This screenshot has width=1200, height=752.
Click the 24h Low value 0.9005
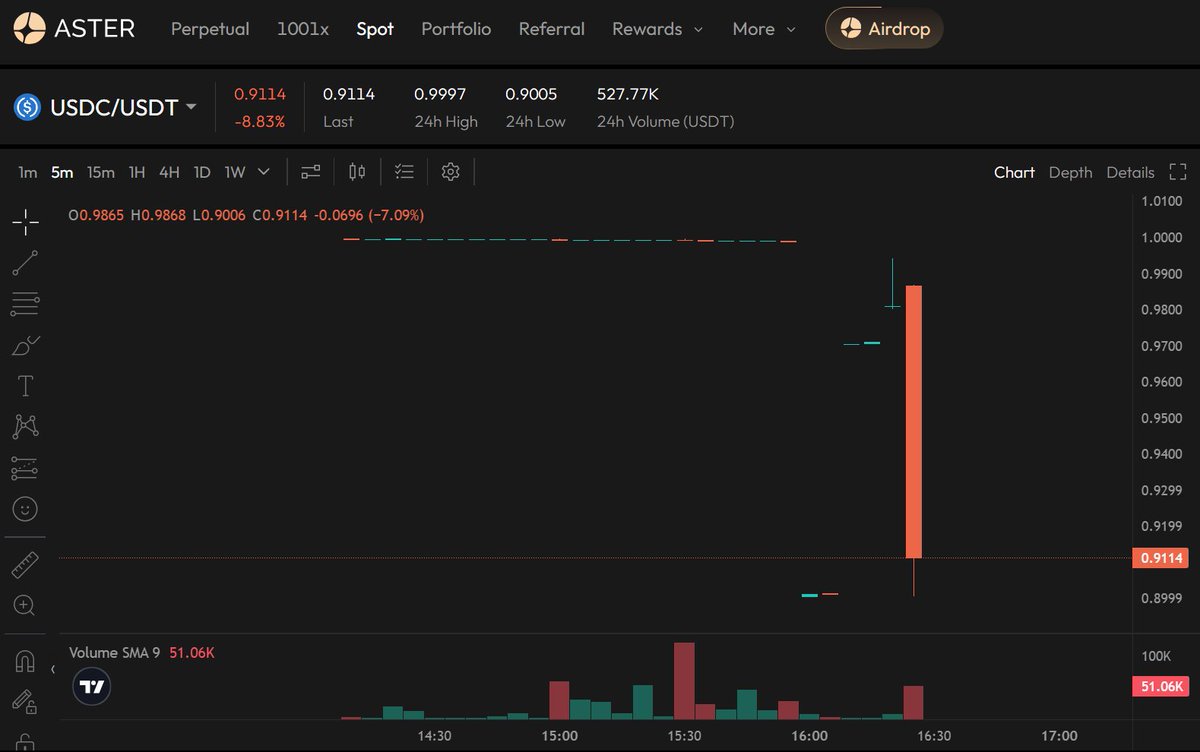[531, 94]
